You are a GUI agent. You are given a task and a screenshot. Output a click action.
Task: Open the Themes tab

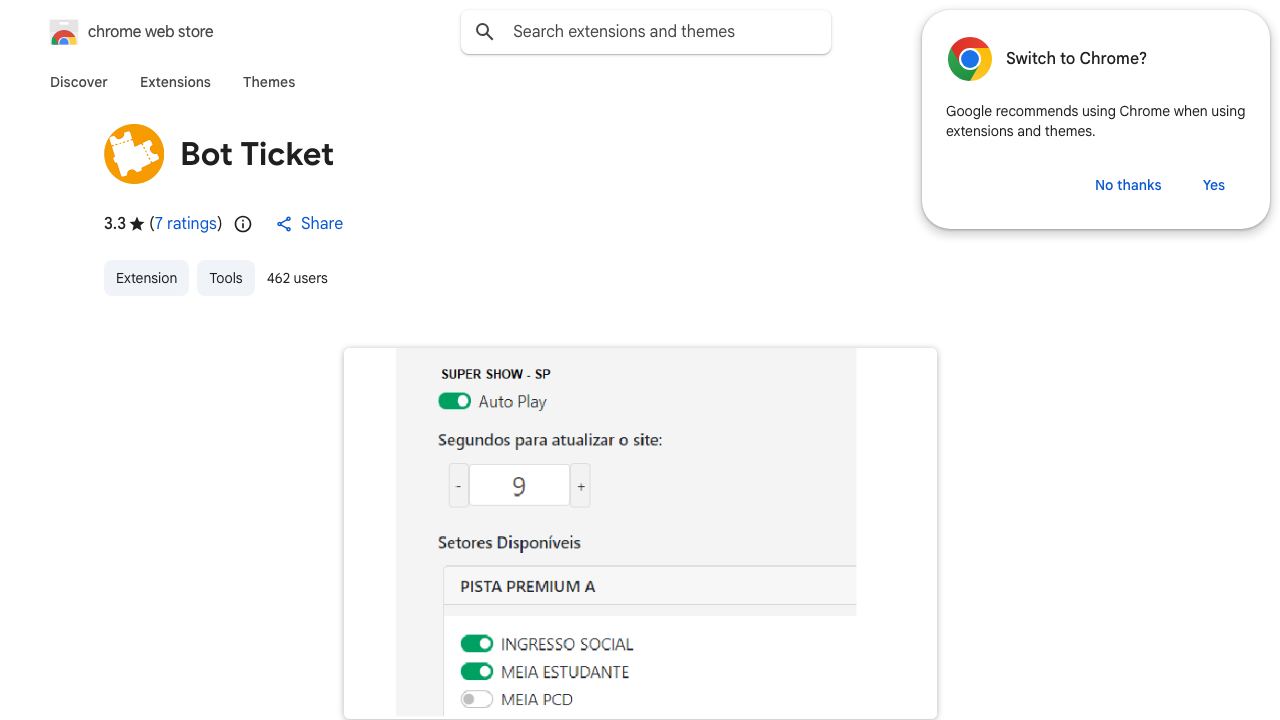pos(269,82)
